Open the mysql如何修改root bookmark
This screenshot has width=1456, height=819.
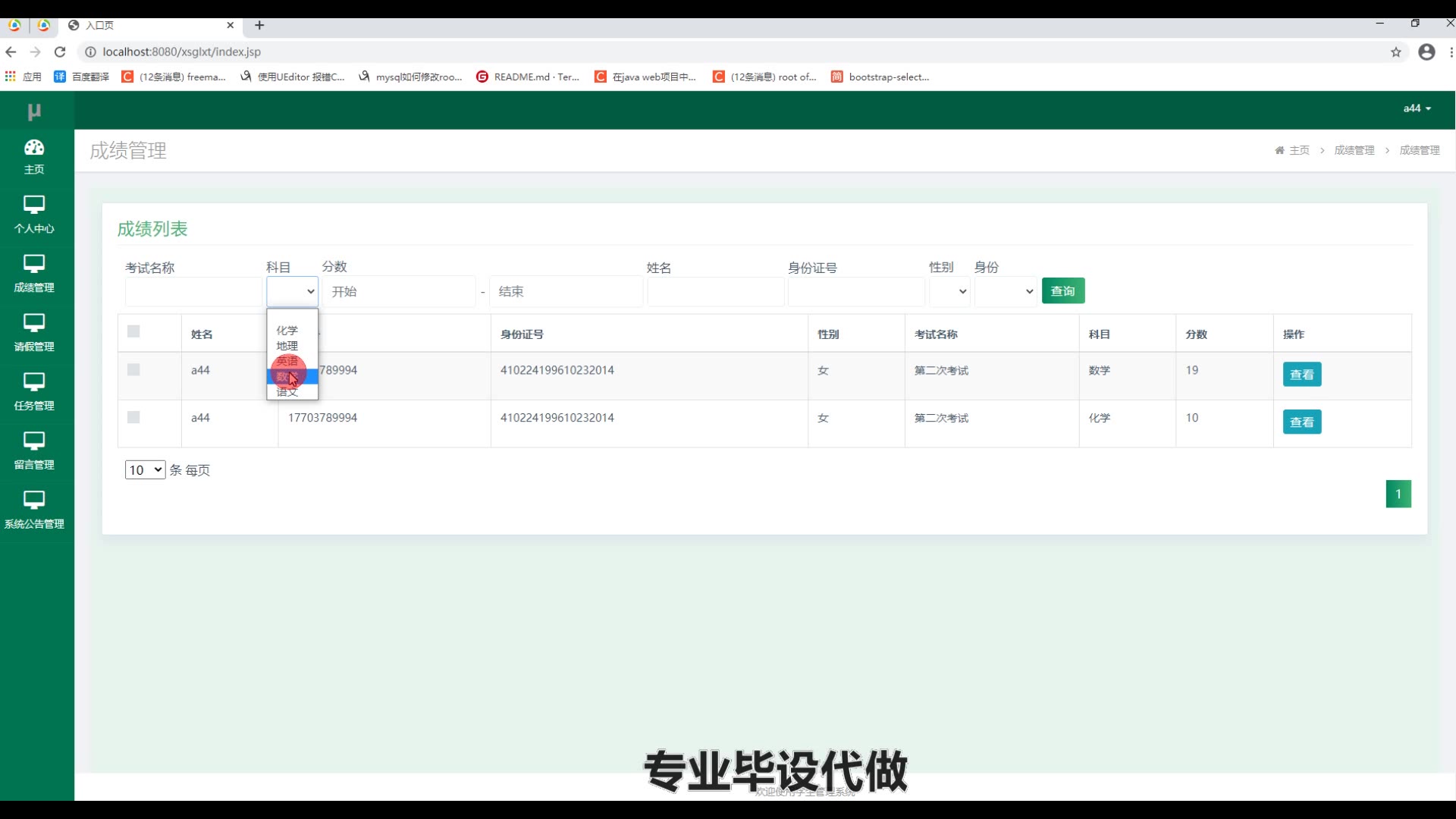[410, 77]
